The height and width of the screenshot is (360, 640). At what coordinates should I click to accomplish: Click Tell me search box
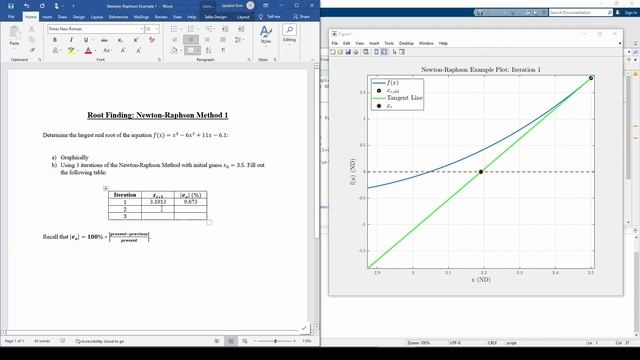[270, 17]
